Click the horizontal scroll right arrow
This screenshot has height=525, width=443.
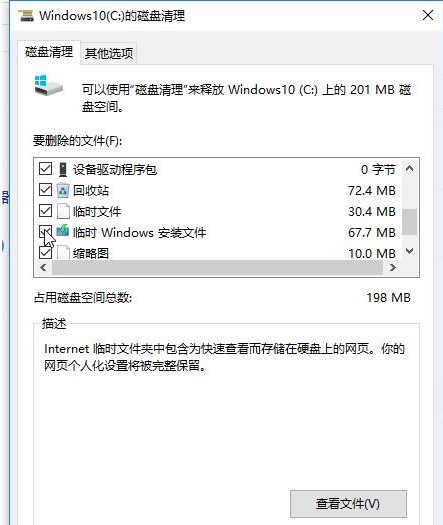tap(393, 268)
